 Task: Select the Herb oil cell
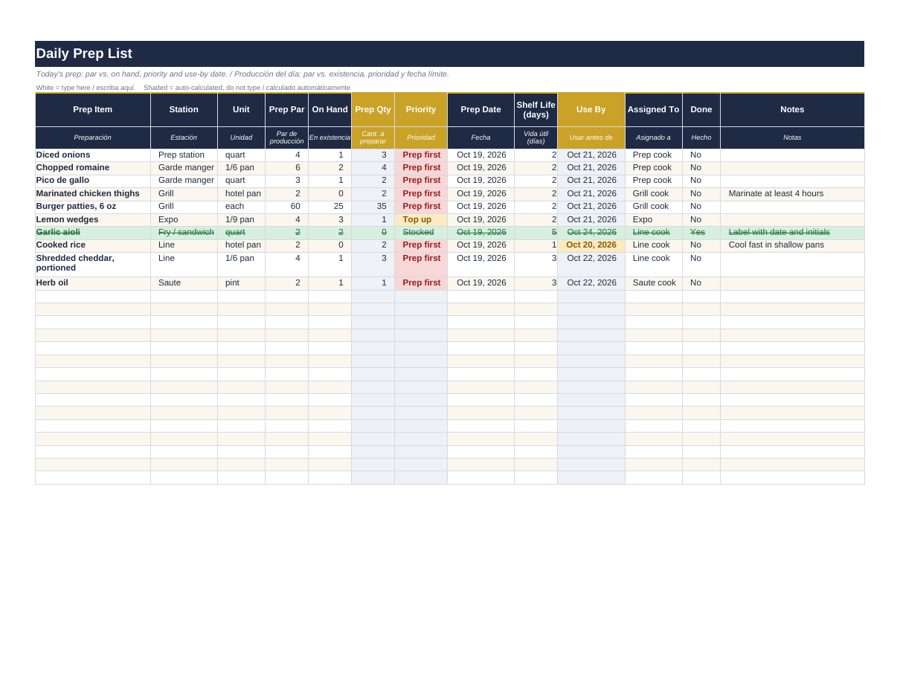92,283
